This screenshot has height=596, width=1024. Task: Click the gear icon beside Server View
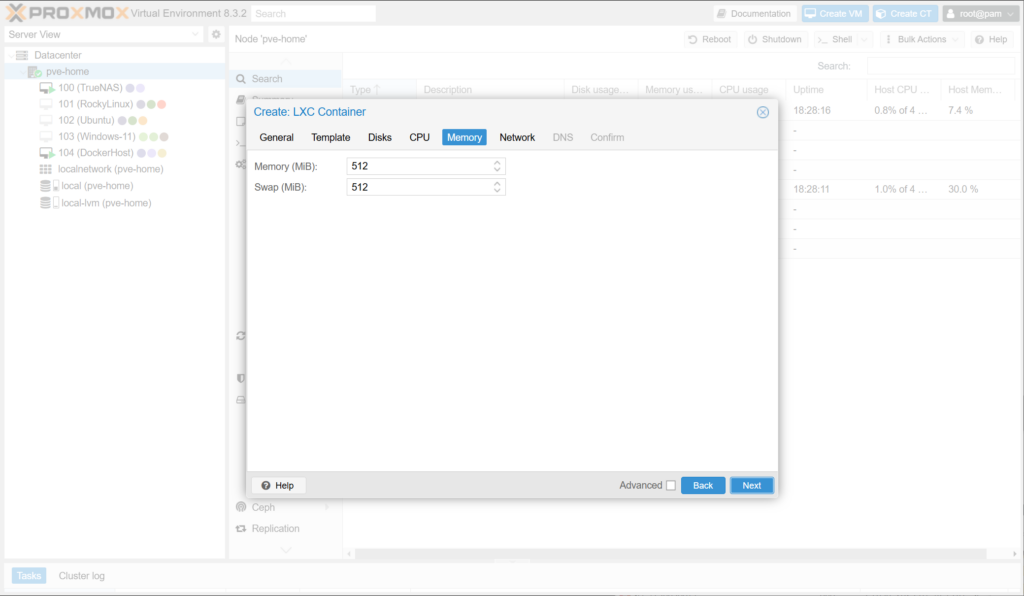(215, 34)
